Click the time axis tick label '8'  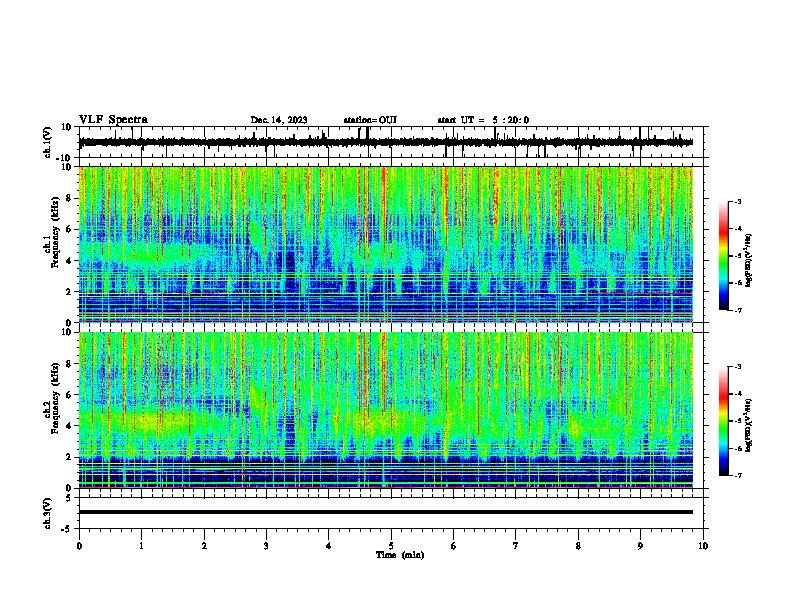[x=578, y=546]
